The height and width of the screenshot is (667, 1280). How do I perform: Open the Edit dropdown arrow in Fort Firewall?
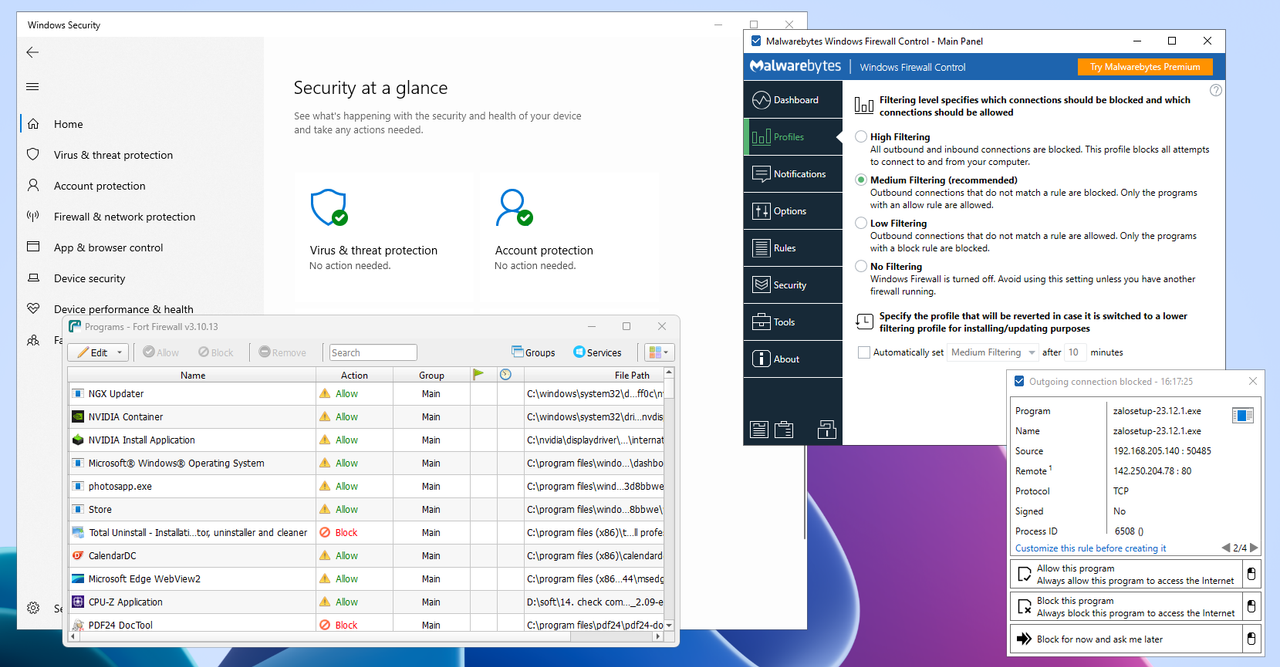point(120,352)
